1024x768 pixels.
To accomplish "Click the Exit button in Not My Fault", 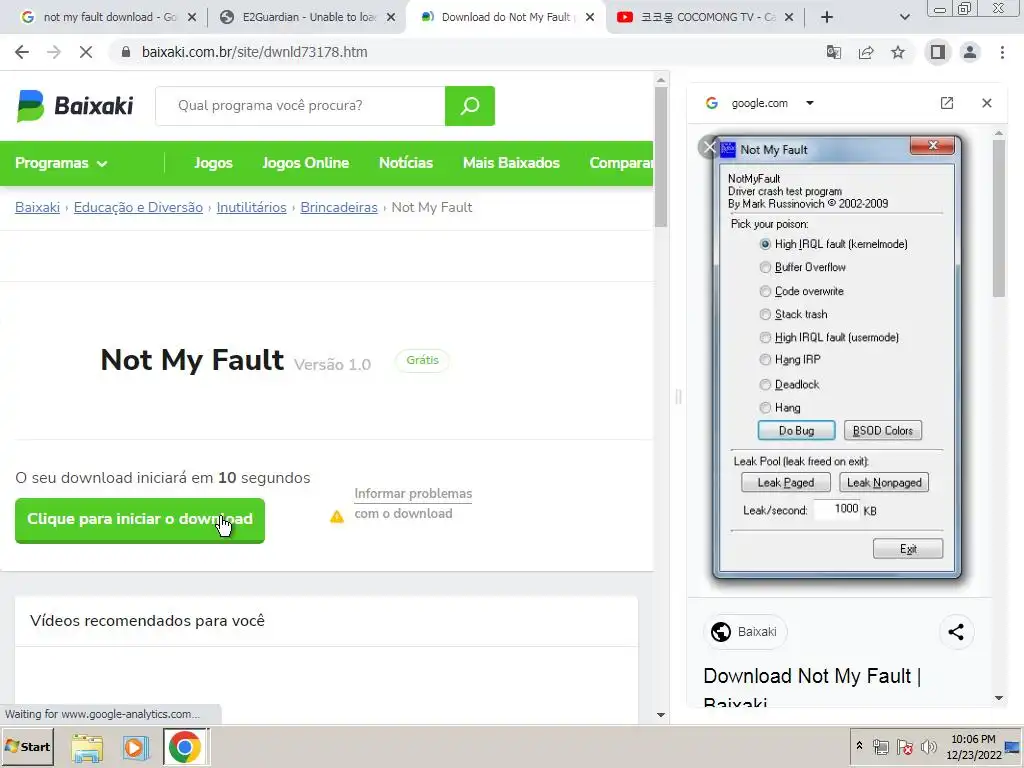I will pos(908,549).
